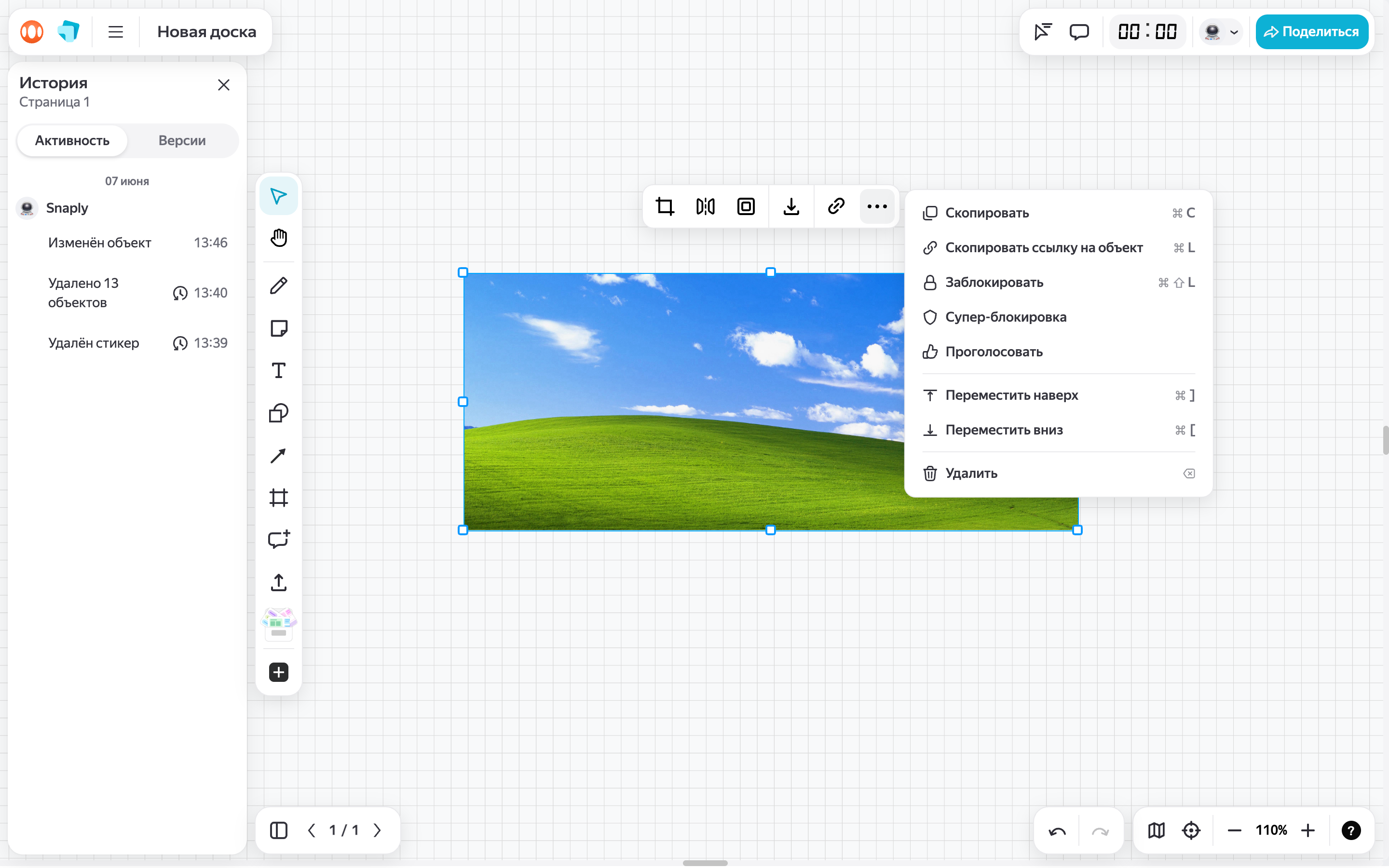
Task: Zoom out with the minus button
Action: tap(1235, 830)
